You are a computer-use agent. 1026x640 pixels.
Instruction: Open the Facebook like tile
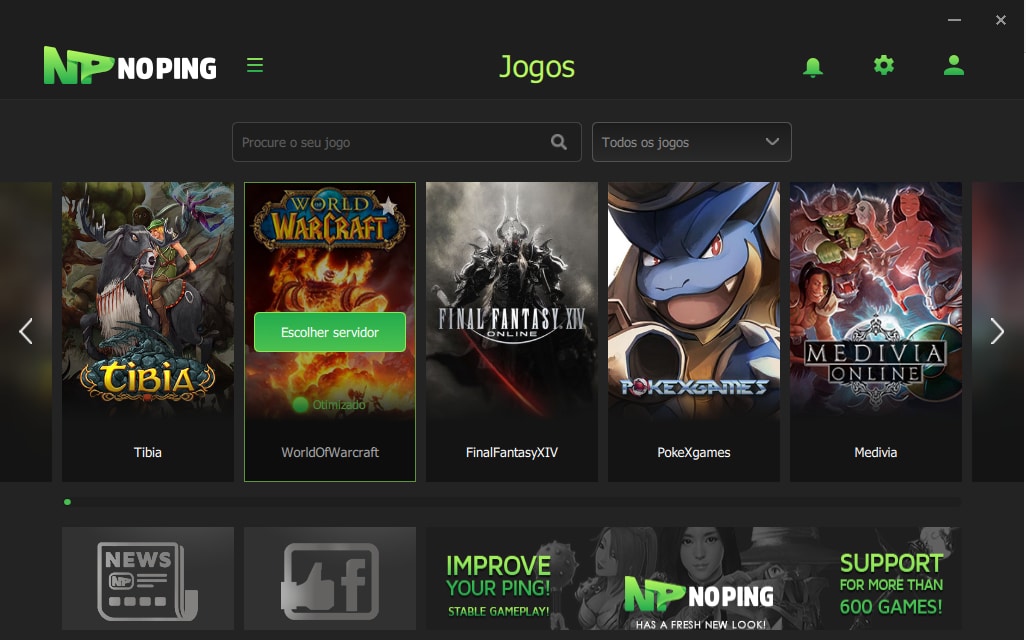(330, 579)
